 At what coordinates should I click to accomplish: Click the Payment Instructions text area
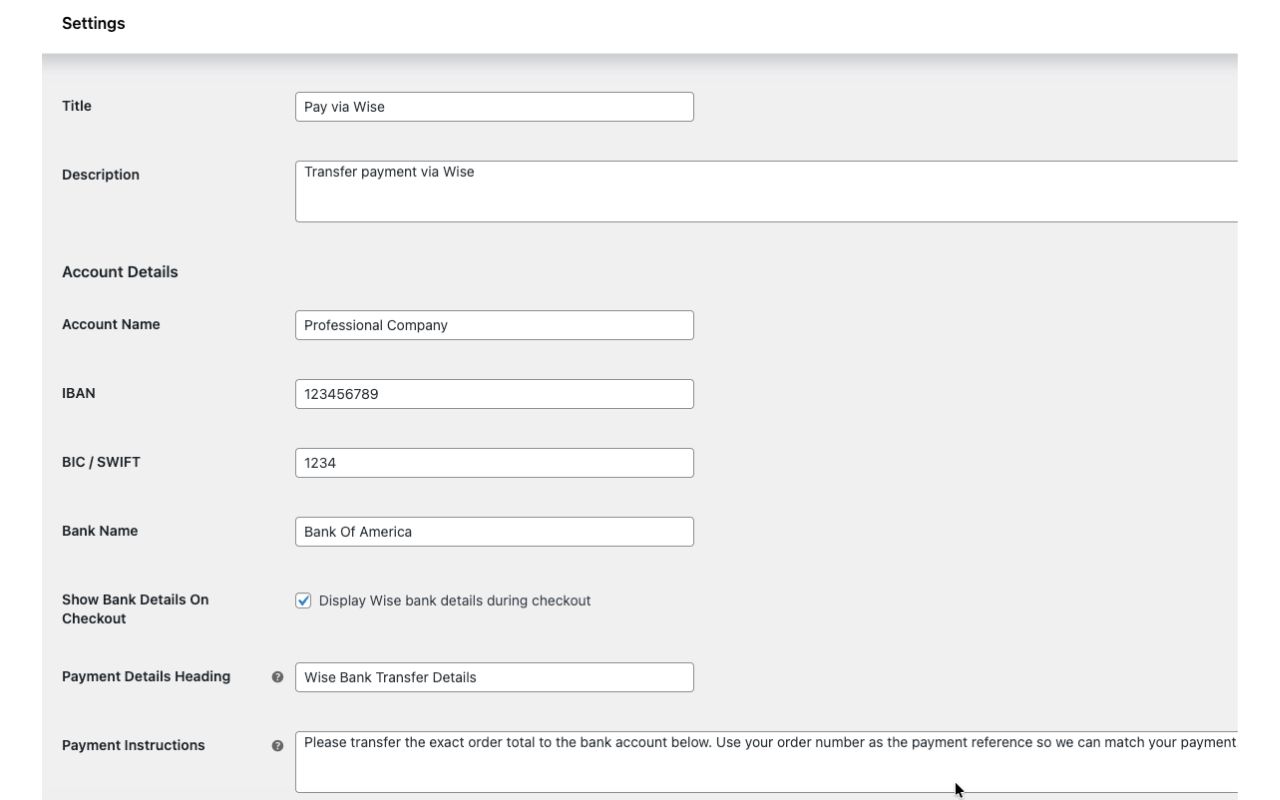click(766, 762)
